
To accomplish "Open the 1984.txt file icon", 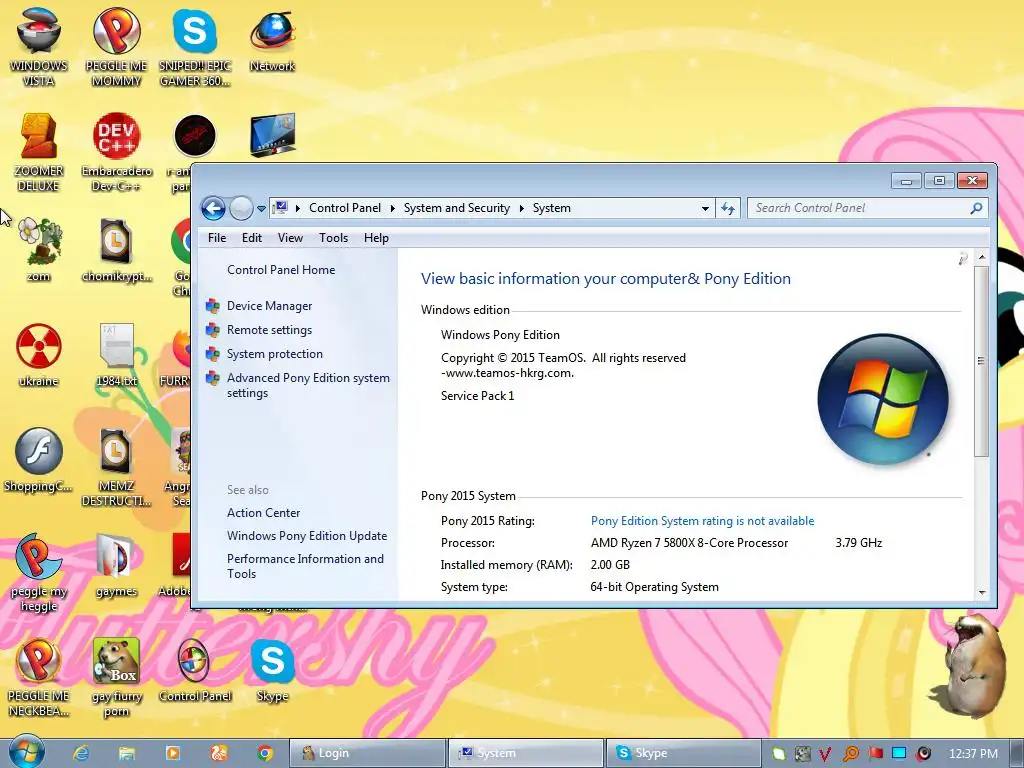I will (116, 354).
